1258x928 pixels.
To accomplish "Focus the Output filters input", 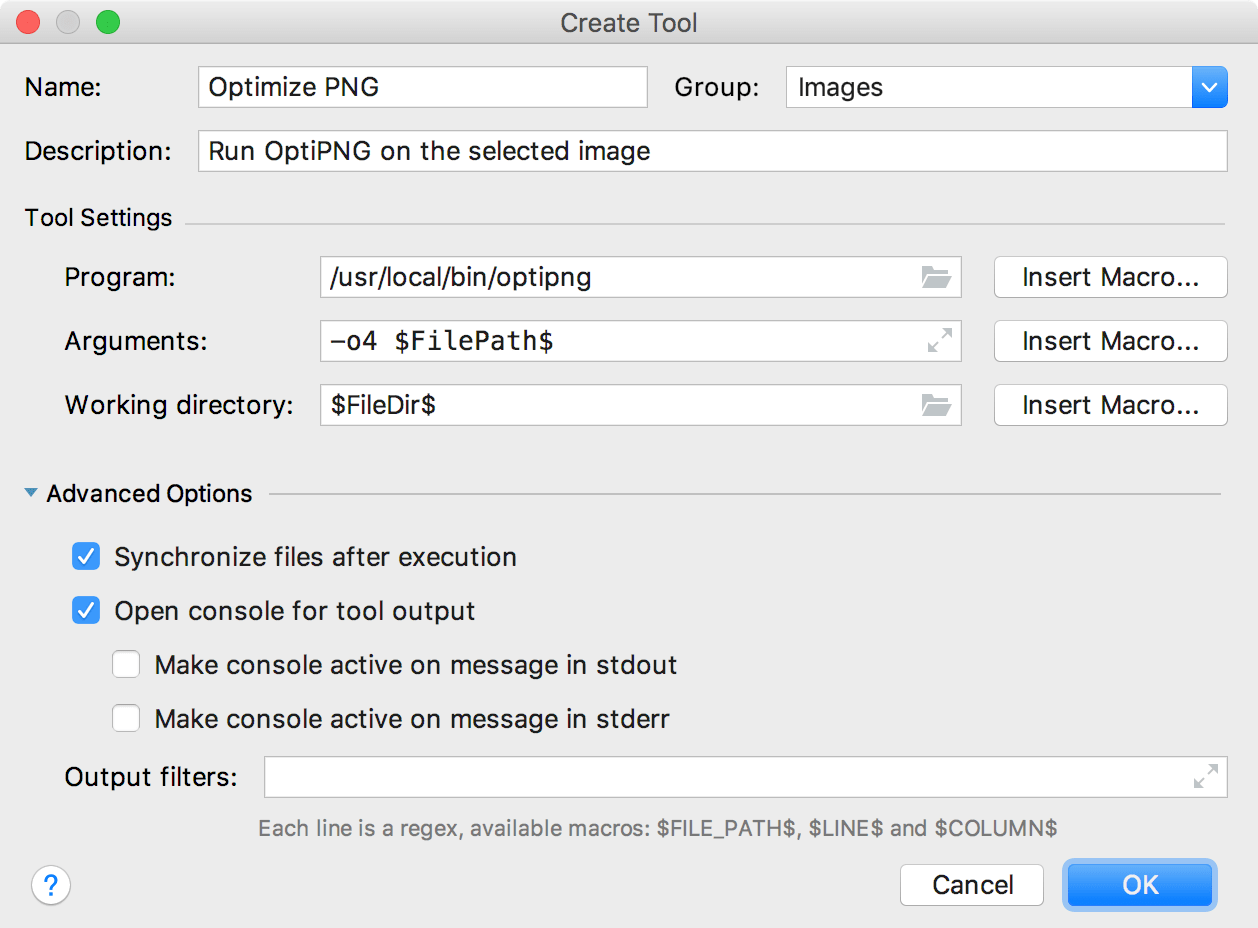I will [x=745, y=777].
